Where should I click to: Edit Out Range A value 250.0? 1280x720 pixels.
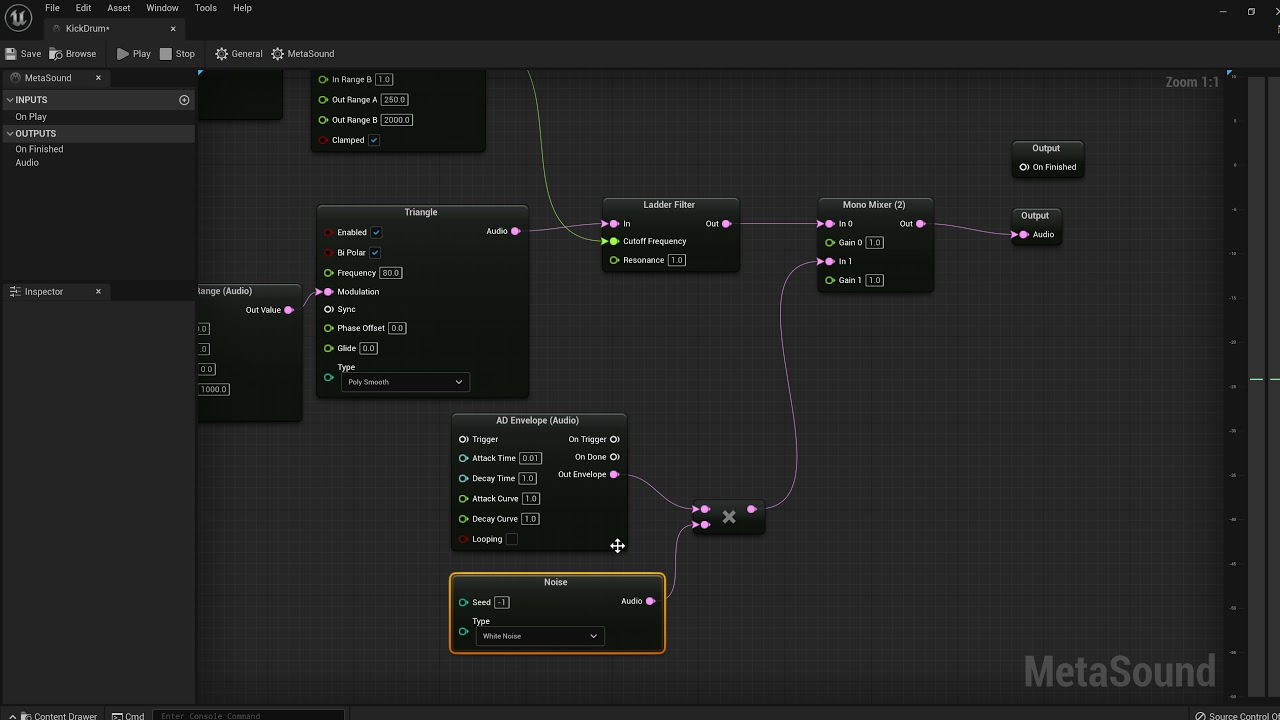point(395,100)
